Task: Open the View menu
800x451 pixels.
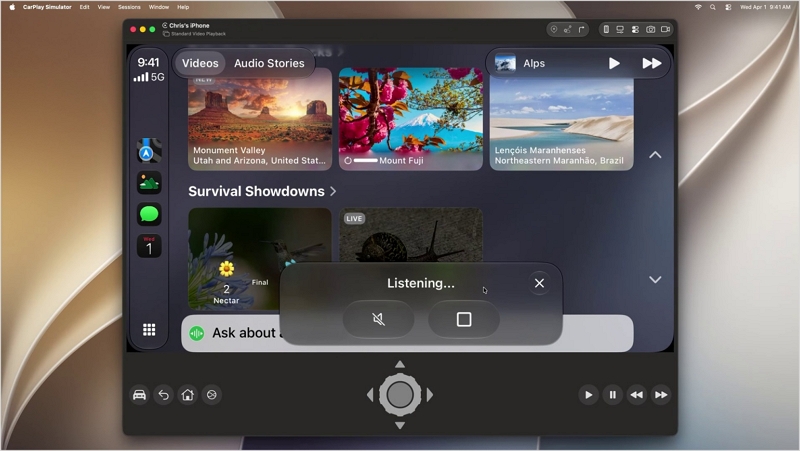Action: [x=104, y=7]
